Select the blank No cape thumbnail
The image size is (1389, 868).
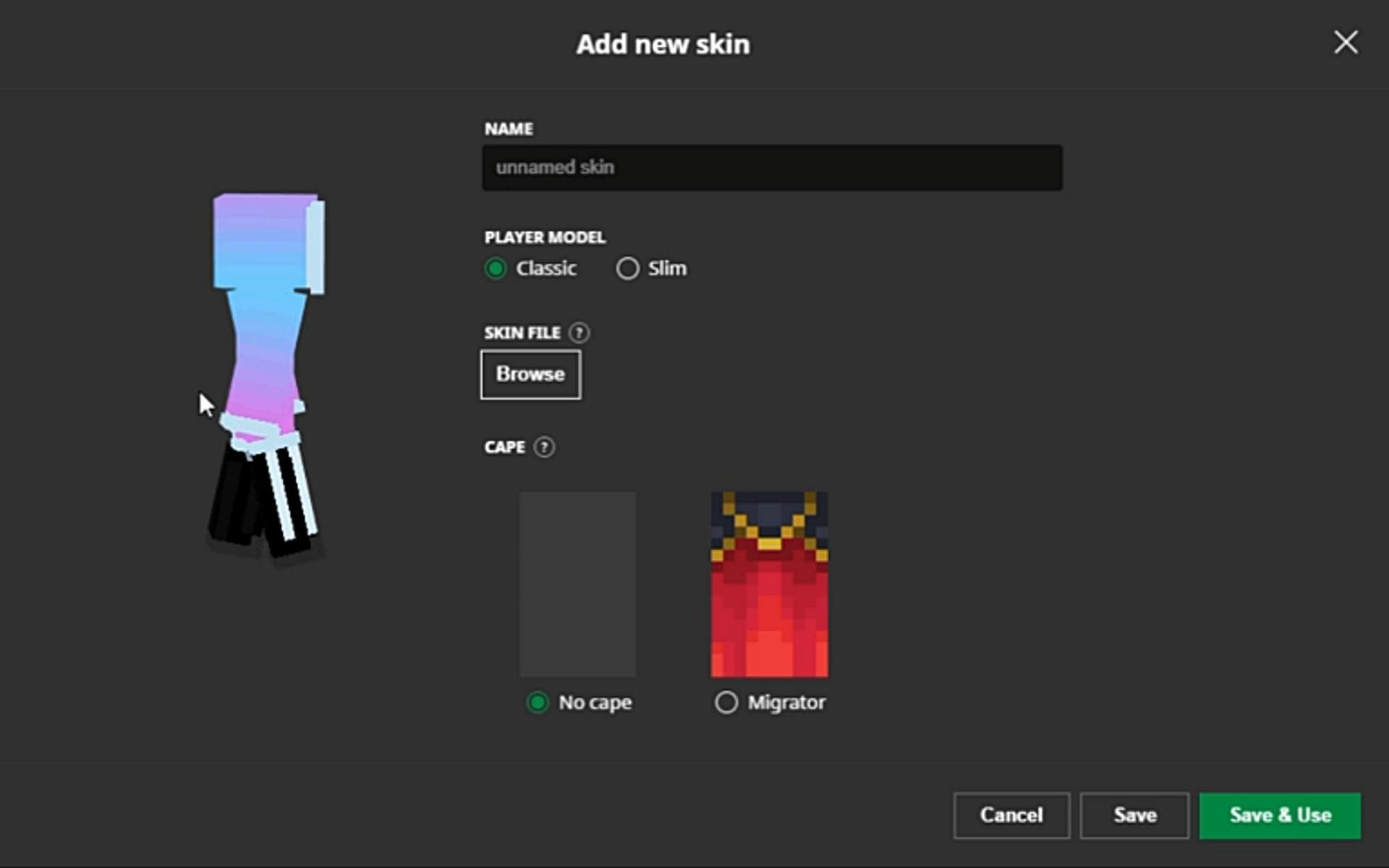point(577,583)
